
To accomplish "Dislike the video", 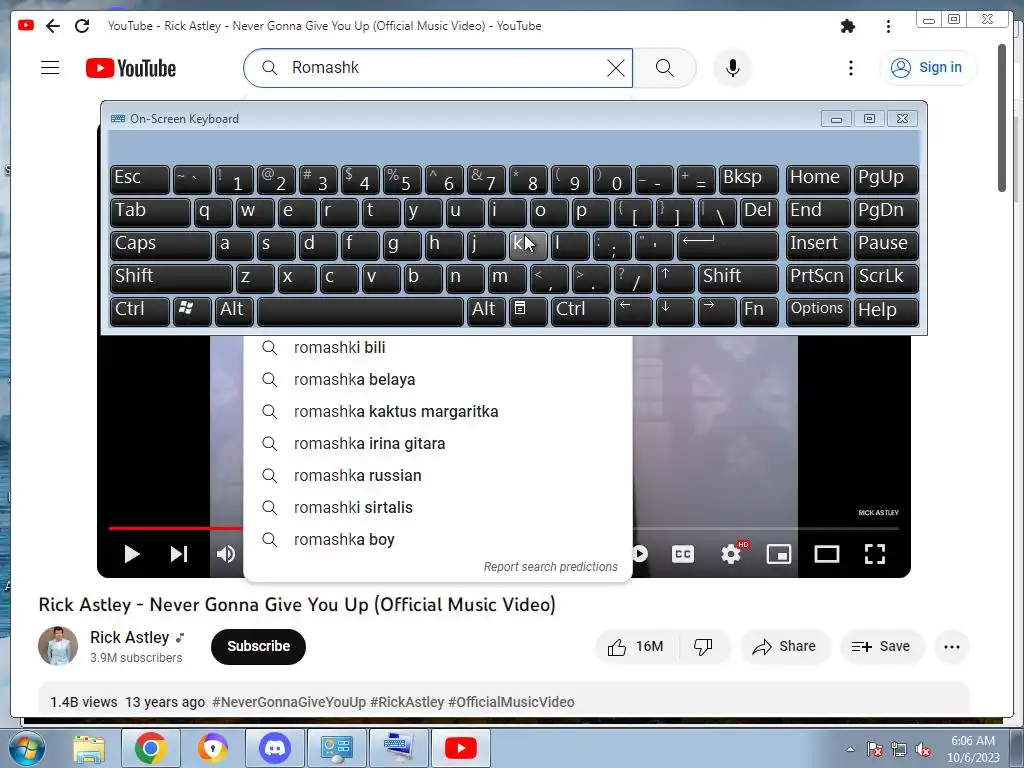I will [703, 647].
